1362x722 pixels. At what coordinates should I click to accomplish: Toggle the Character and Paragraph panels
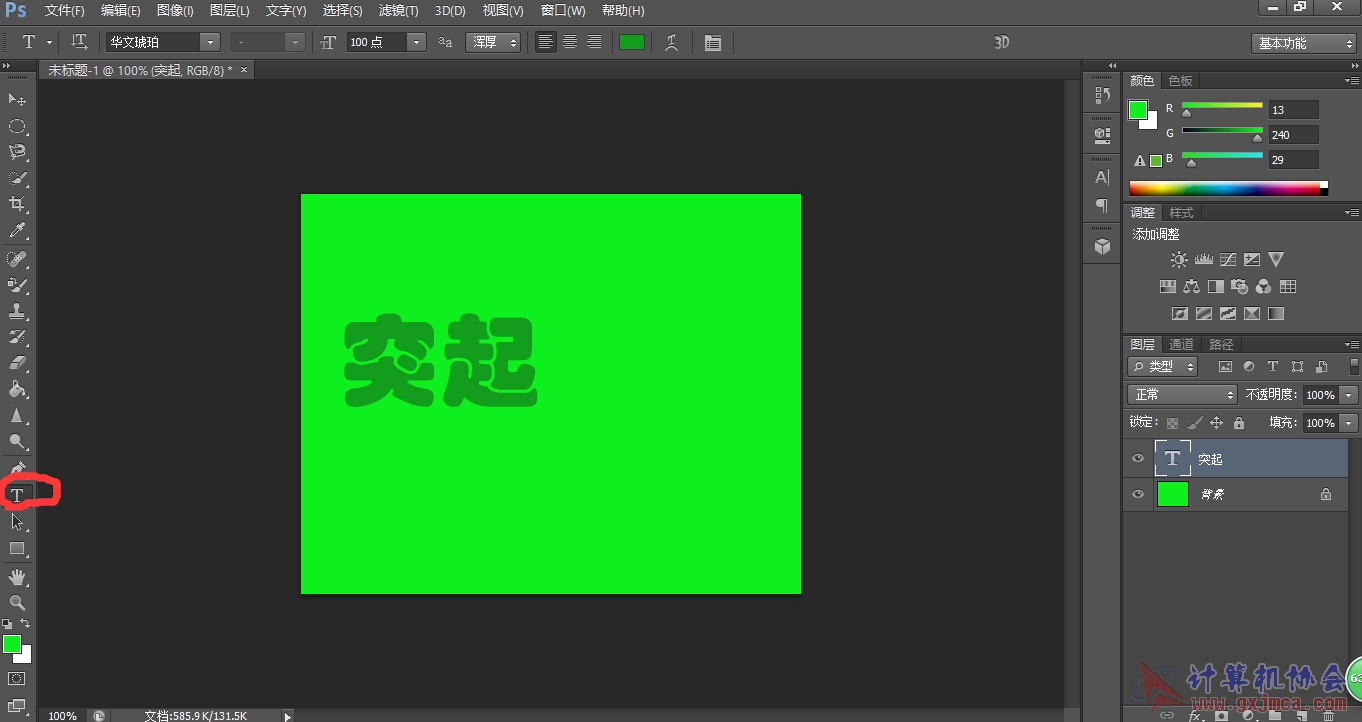(x=712, y=43)
